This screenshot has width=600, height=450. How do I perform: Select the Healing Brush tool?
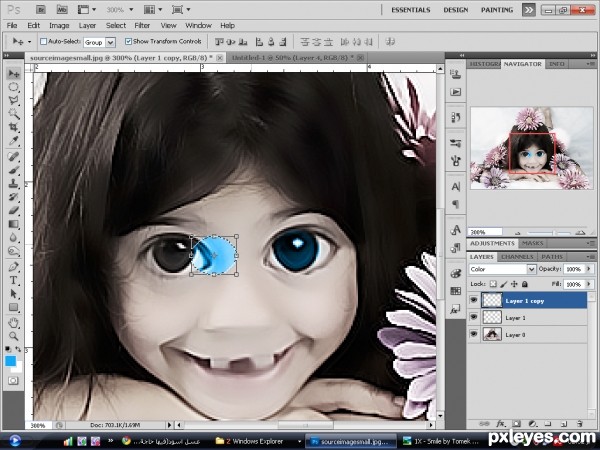tap(13, 157)
